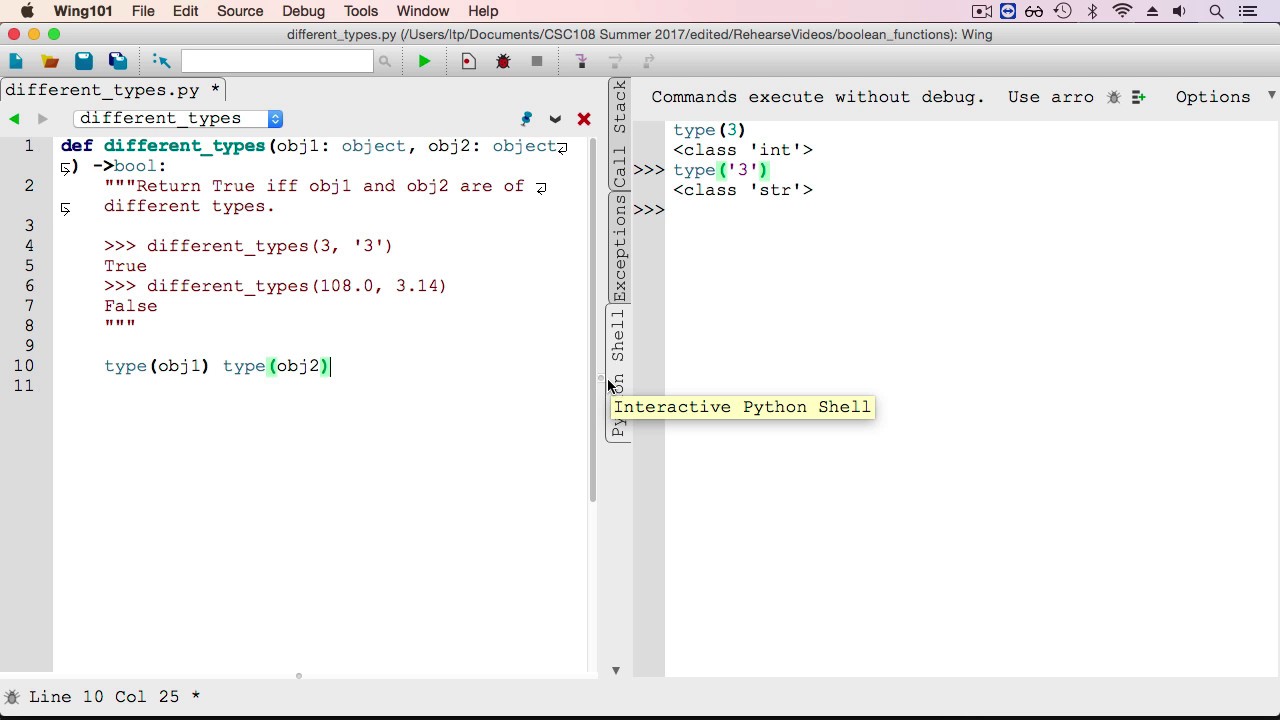The height and width of the screenshot is (720, 1280).
Task: Click the editor vertical scrollbar
Action: (593, 320)
